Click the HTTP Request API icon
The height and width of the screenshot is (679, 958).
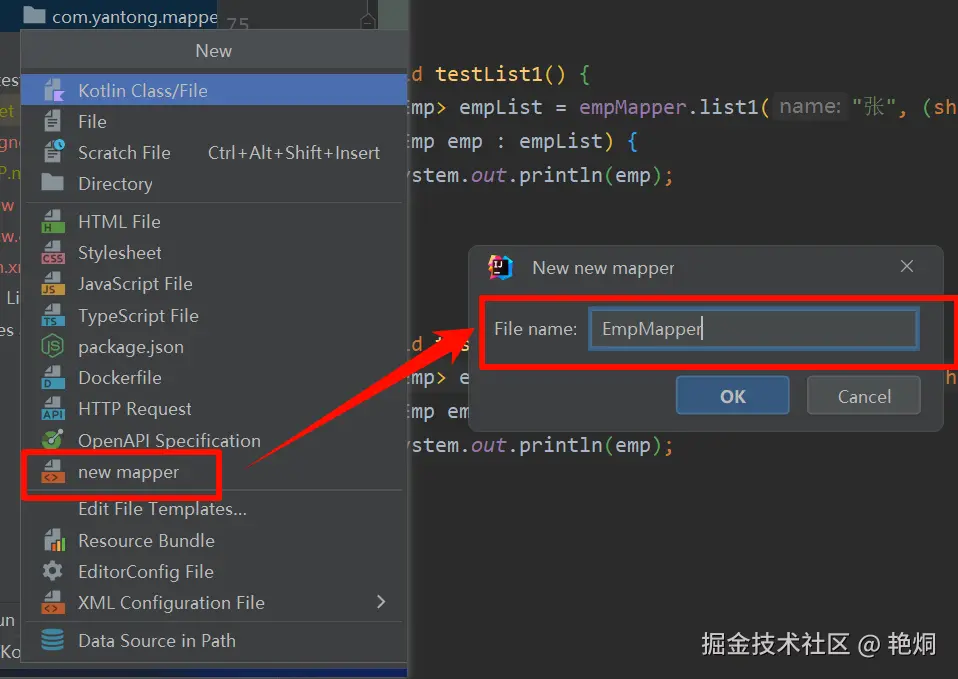click(53, 408)
